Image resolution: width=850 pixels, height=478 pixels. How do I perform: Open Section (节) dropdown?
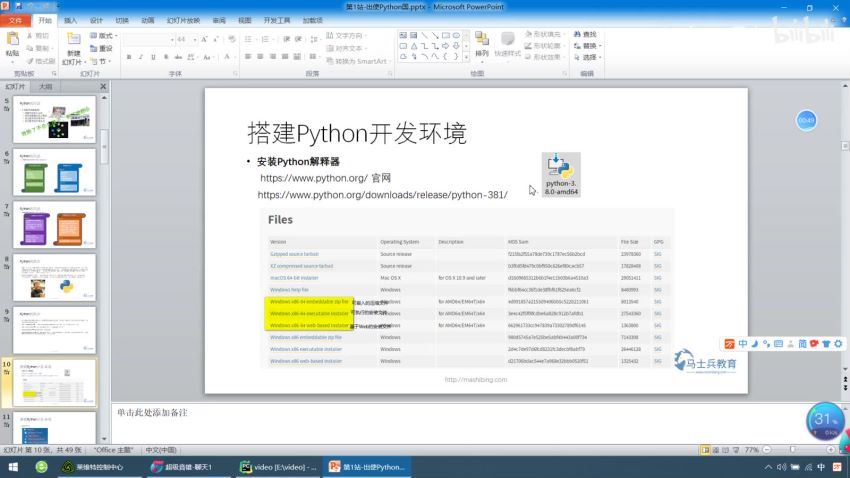coord(101,61)
